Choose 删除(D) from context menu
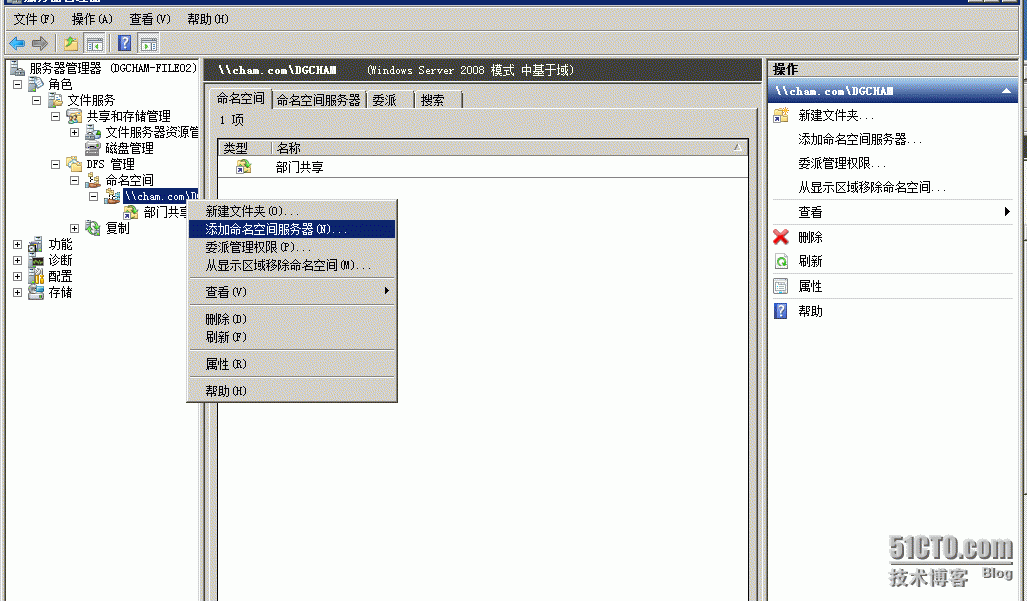Screen dimensions: 1027x601 pyautogui.click(x=292, y=319)
